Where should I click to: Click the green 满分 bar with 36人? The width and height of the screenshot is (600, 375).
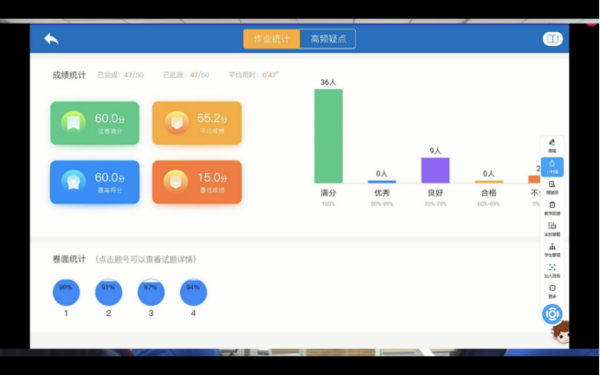(x=328, y=136)
